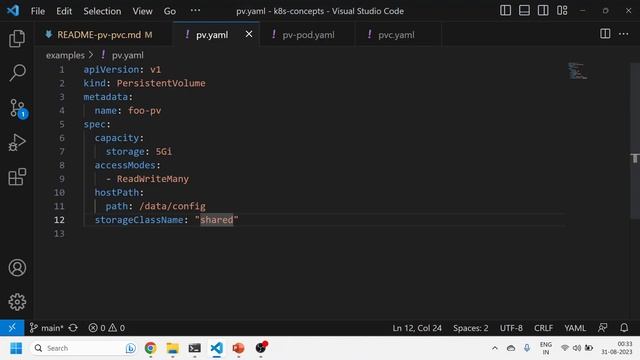Open the Search view in activity bar

pyautogui.click(x=17, y=73)
